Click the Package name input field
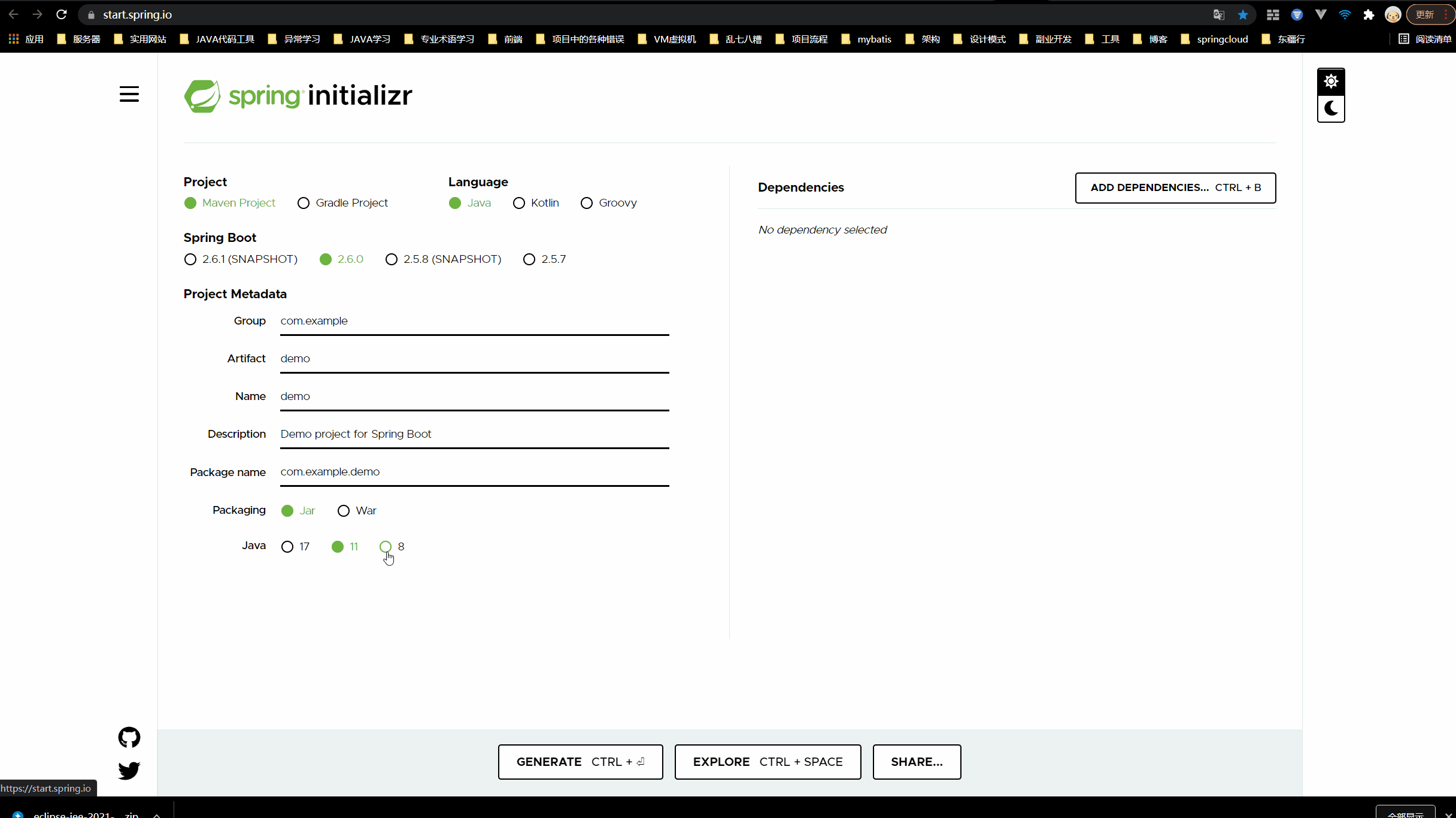 pyautogui.click(x=474, y=472)
